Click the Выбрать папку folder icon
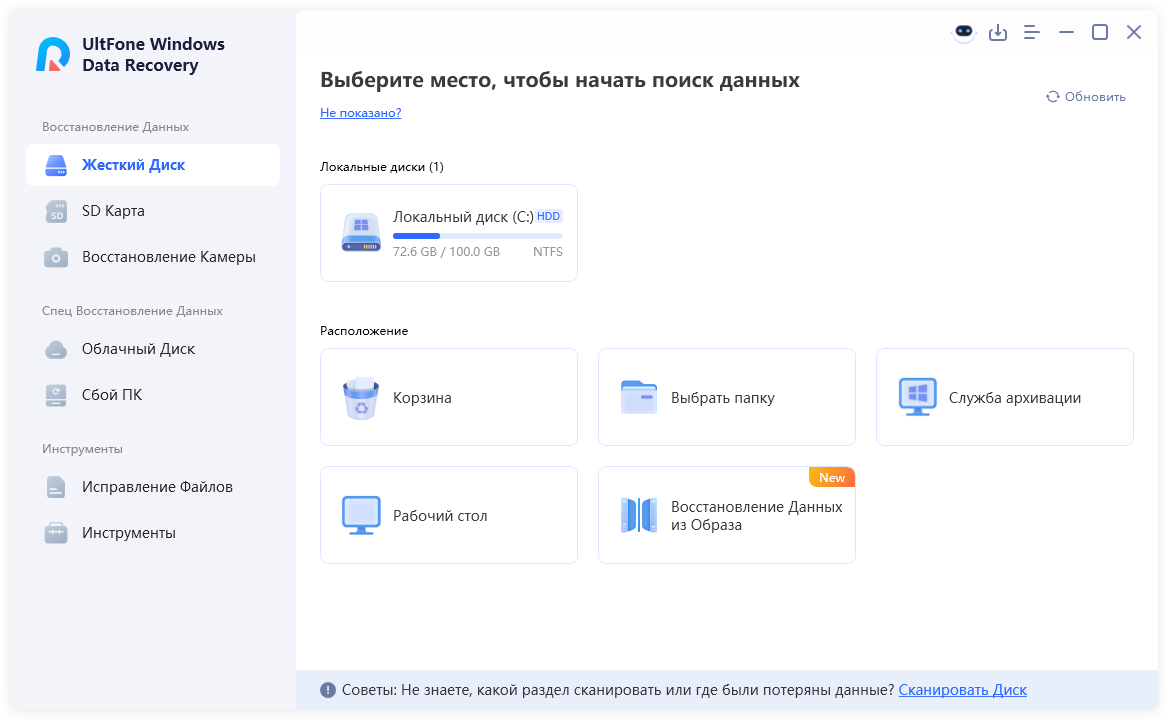This screenshot has width=1168, height=720. click(x=639, y=398)
